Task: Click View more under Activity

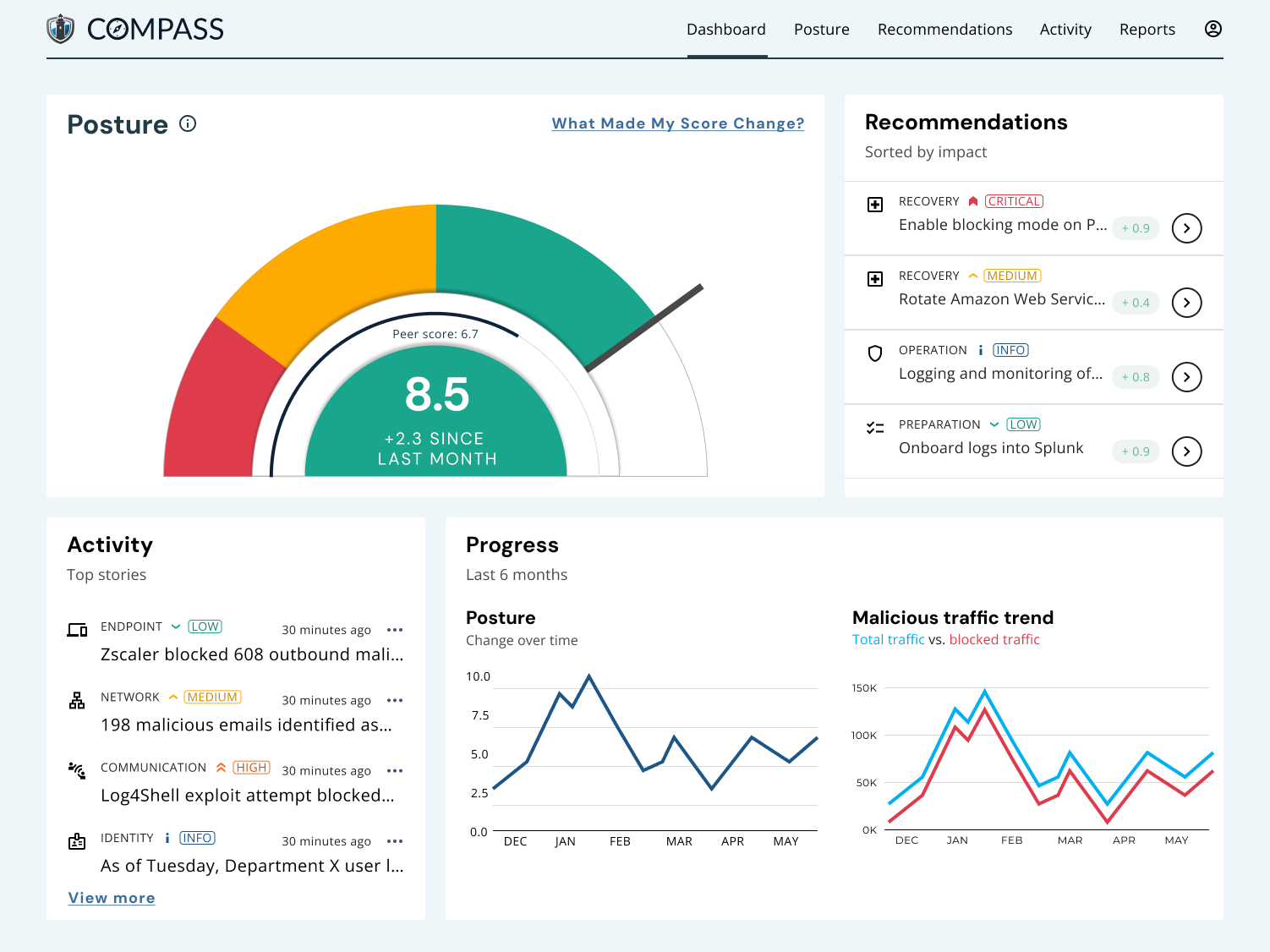Action: (112, 898)
